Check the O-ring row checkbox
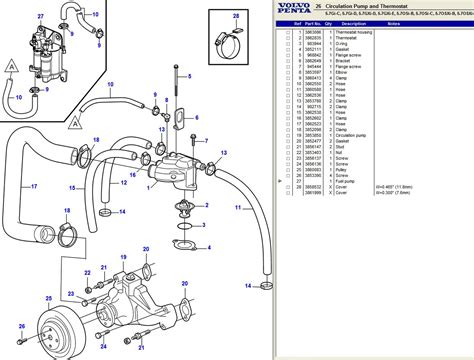Screen dimensions: 474x360 pyautogui.click(x=288, y=44)
